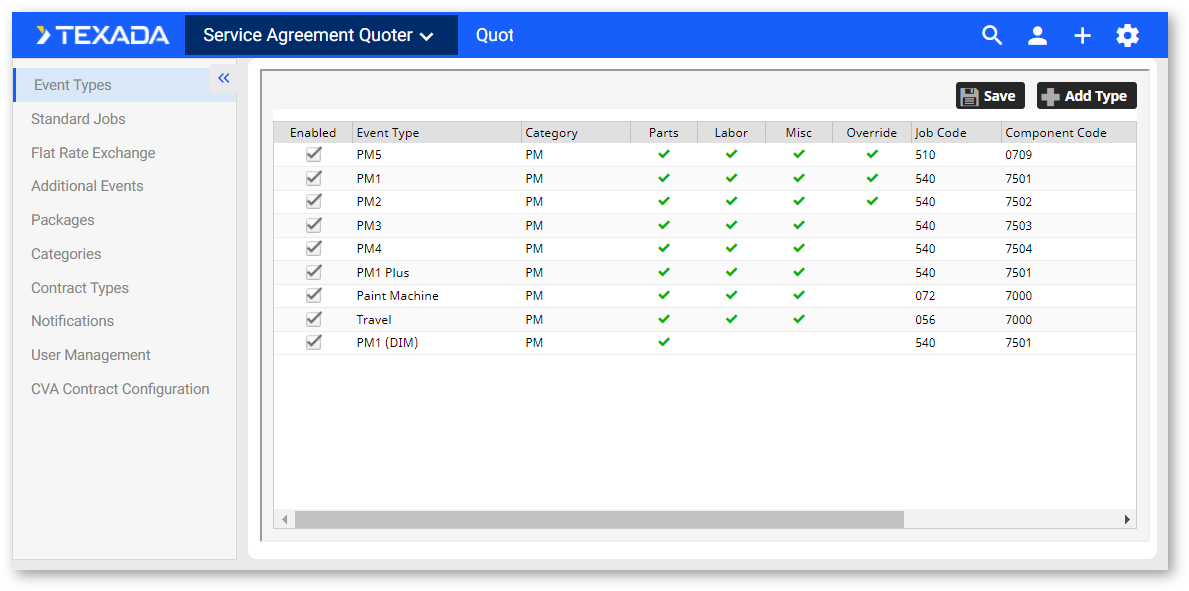Sort by Component Code column header
This screenshot has width=1189, height=591.
click(1068, 133)
